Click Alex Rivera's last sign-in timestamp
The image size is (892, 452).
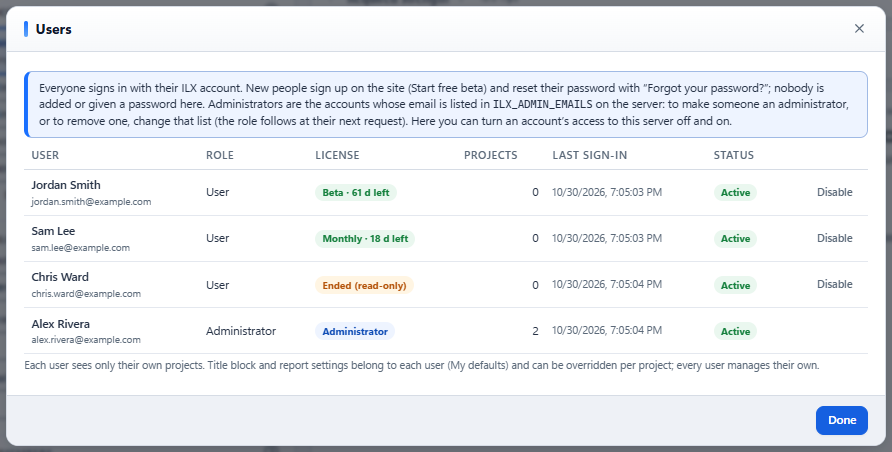click(607, 330)
